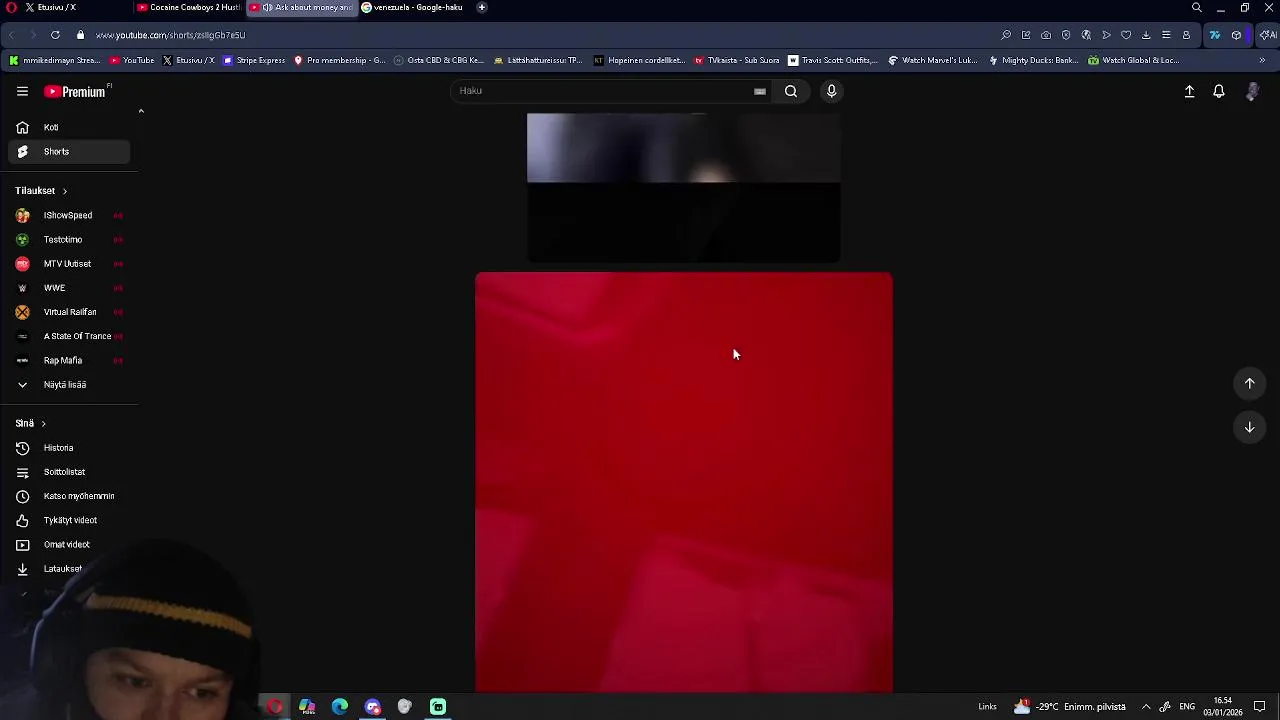The width and height of the screenshot is (1280, 720).
Task: Expand Näytä lisää subscriptions list
Action: [x=69, y=384]
